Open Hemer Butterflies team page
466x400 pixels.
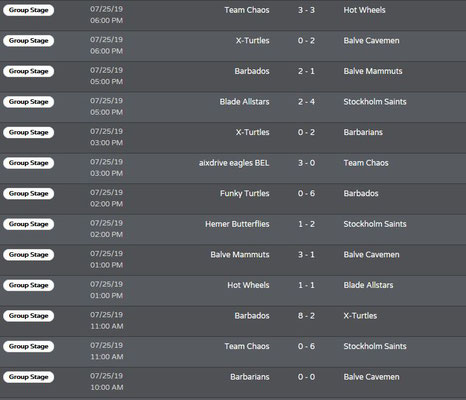pos(237,224)
